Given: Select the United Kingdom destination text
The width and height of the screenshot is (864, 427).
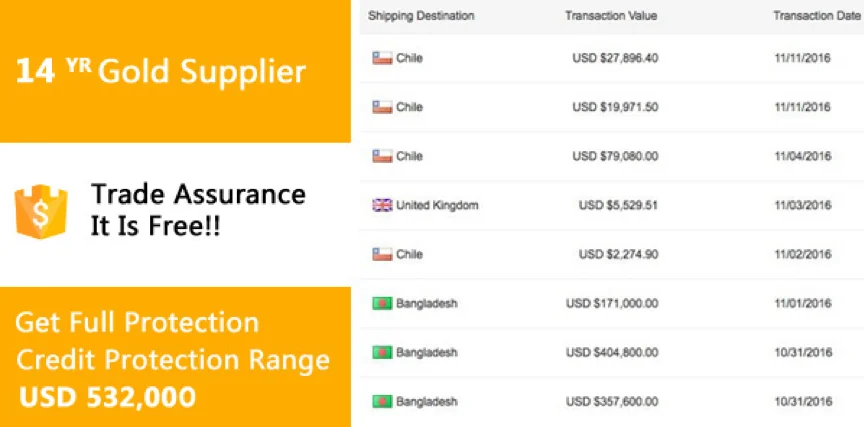Looking at the screenshot, I should (x=437, y=205).
